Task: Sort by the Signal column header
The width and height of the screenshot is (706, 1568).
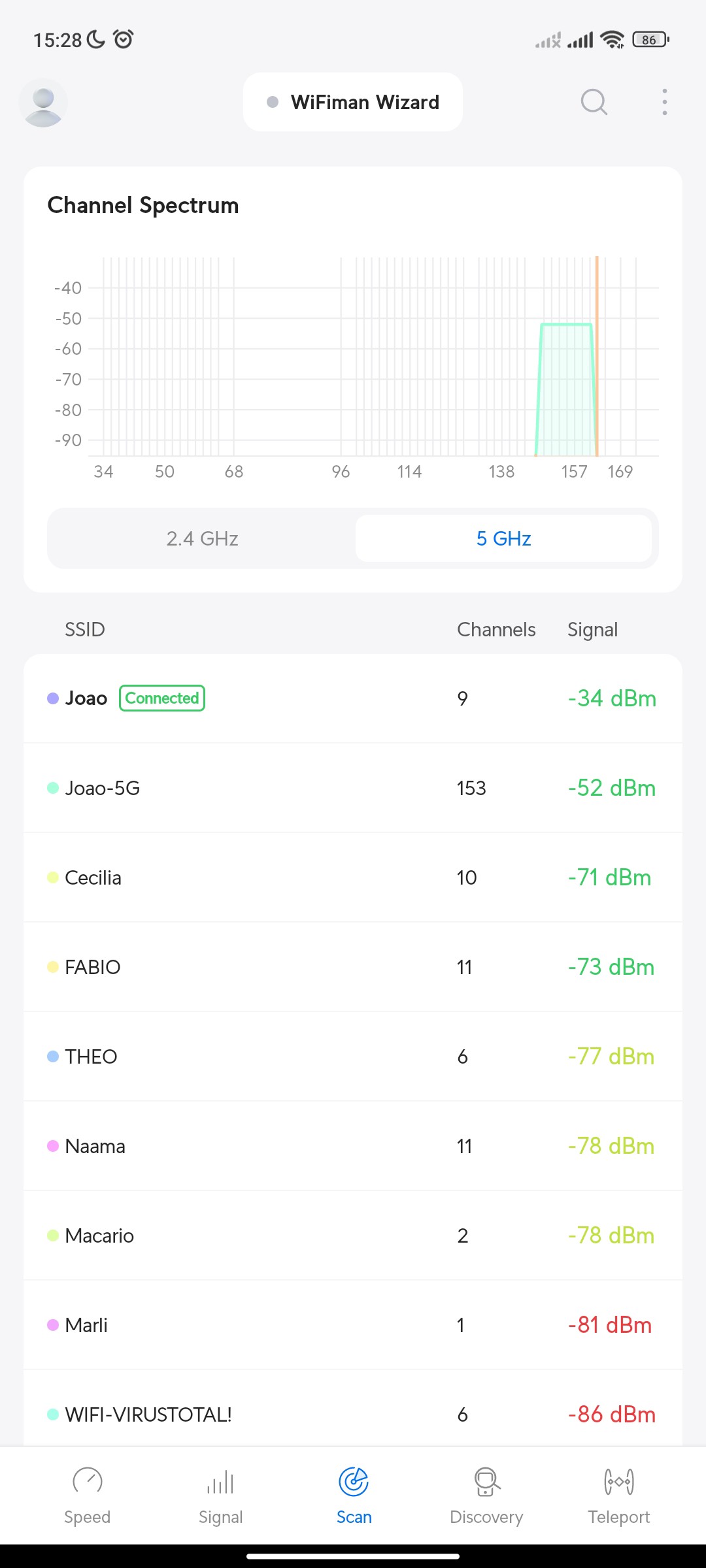Action: (592, 630)
